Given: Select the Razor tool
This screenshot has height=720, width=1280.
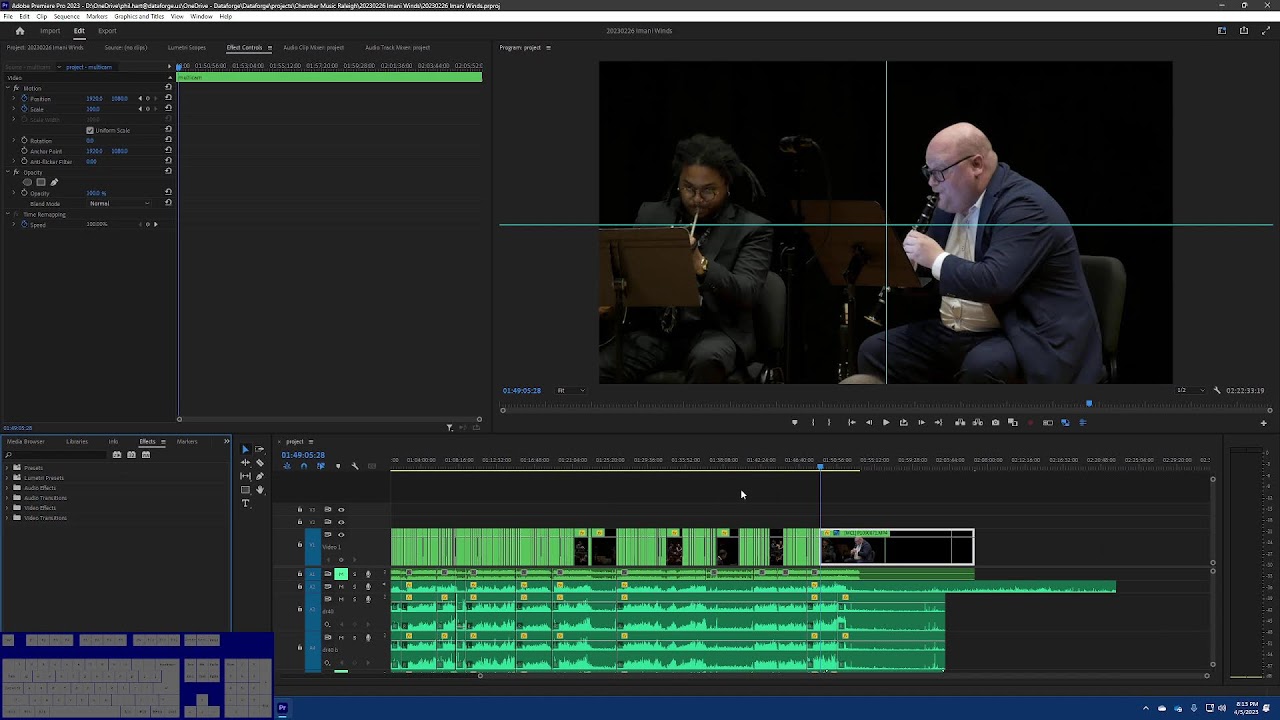Looking at the screenshot, I should tap(260, 463).
